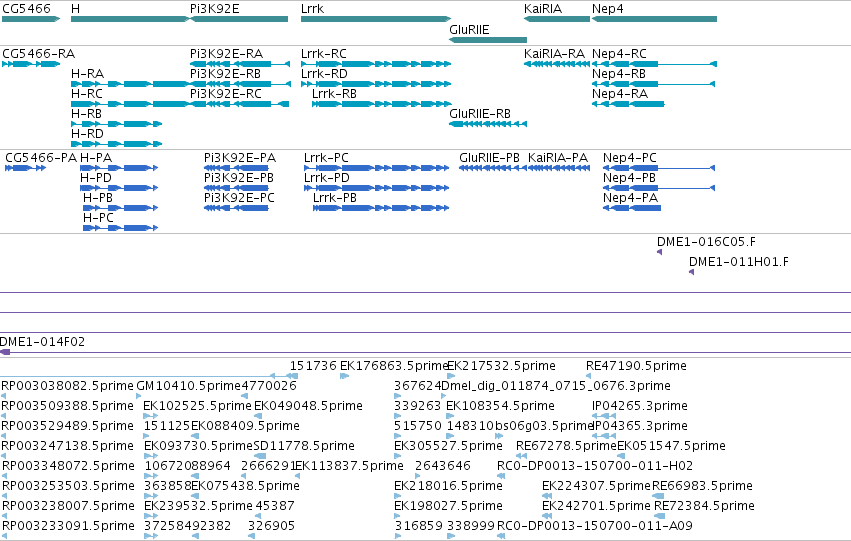The width and height of the screenshot is (851, 541).
Task: Click the EK224307.5prime label
Action: pyautogui.click(x=596, y=486)
